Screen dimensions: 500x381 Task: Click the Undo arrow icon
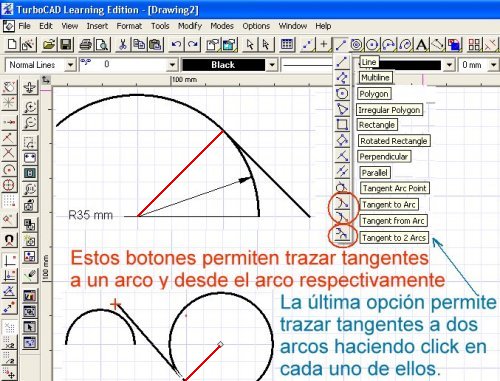point(176,45)
